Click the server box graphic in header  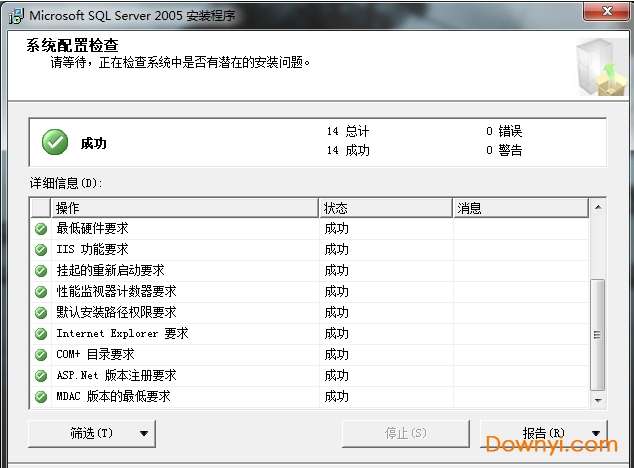pyautogui.click(x=601, y=67)
